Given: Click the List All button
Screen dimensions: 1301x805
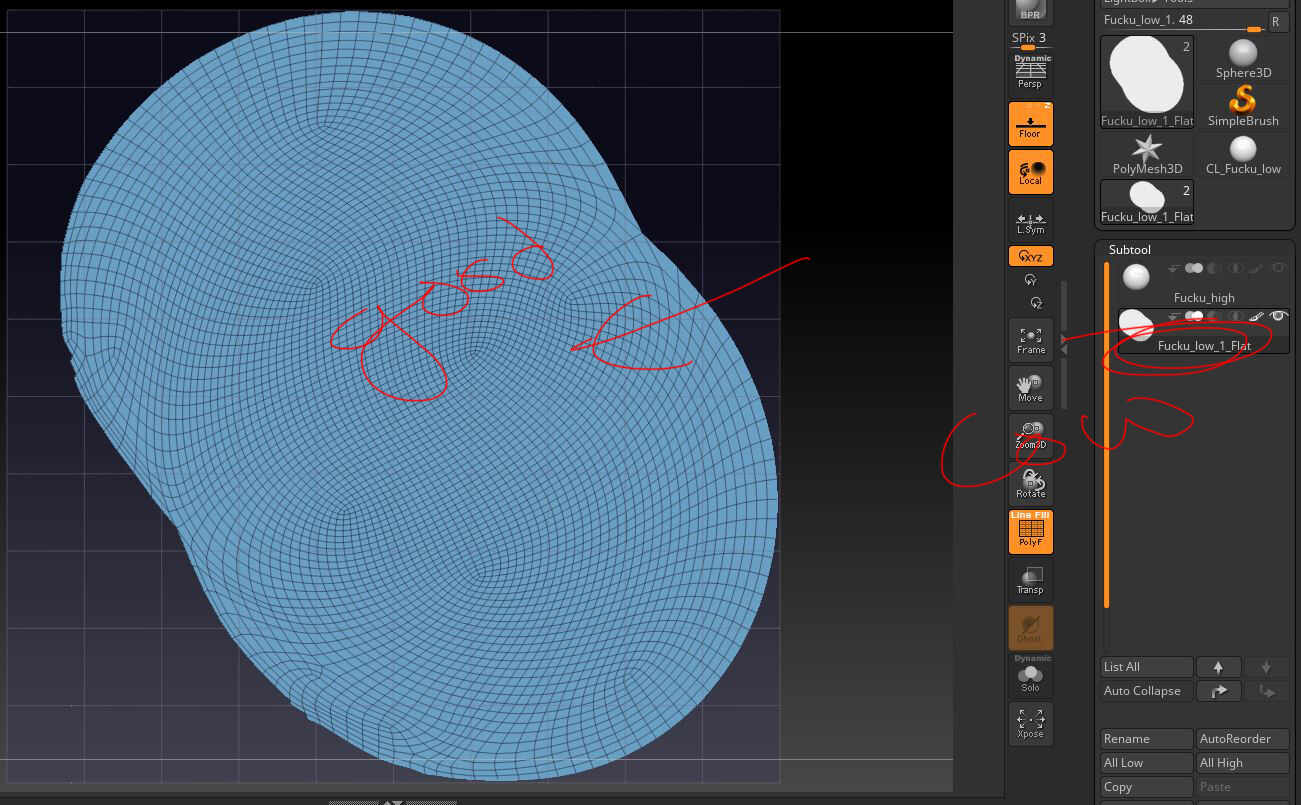Looking at the screenshot, I should pyautogui.click(x=1147, y=667).
